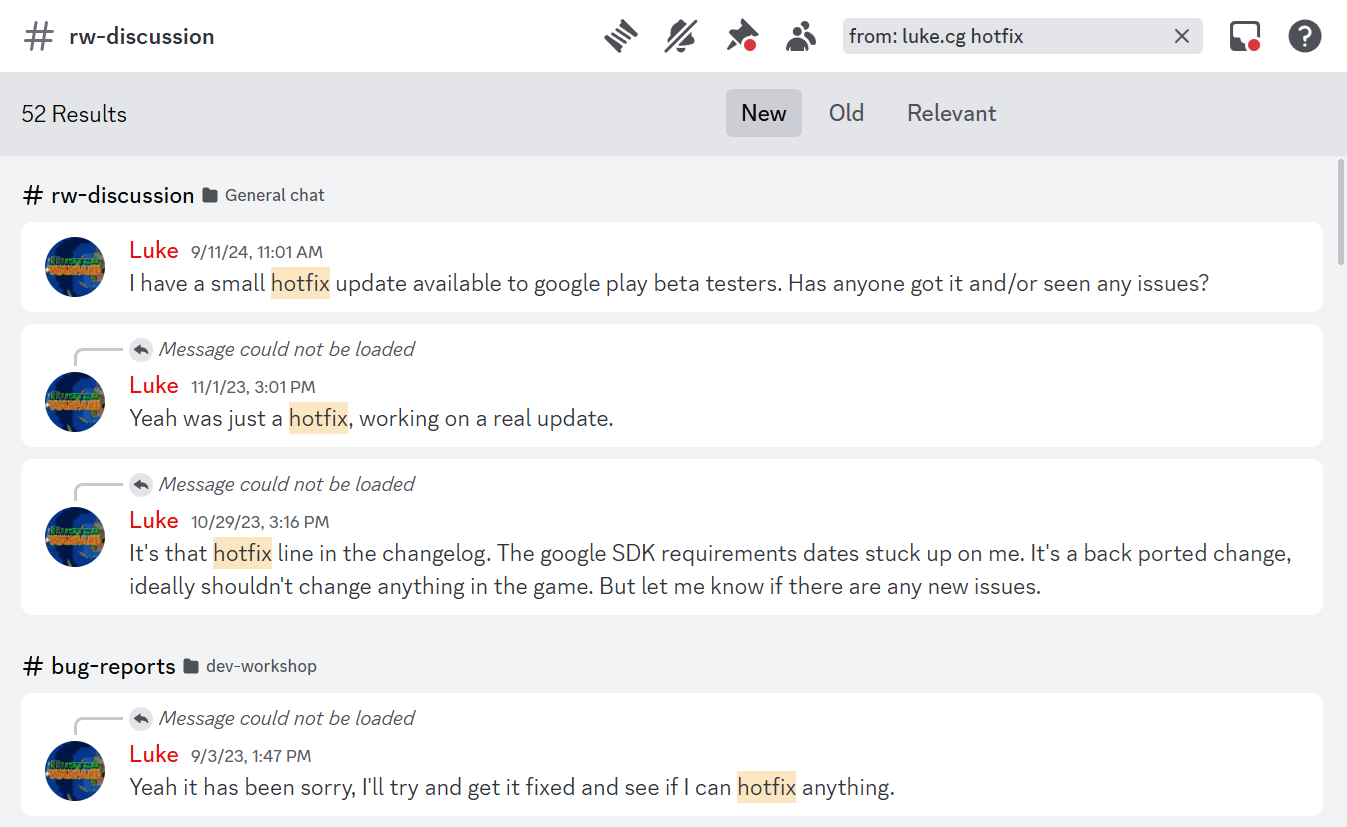Click timestamp 9/3/23, 1:47 PM
Viewport: 1347px width, 827px height.
tap(251, 756)
